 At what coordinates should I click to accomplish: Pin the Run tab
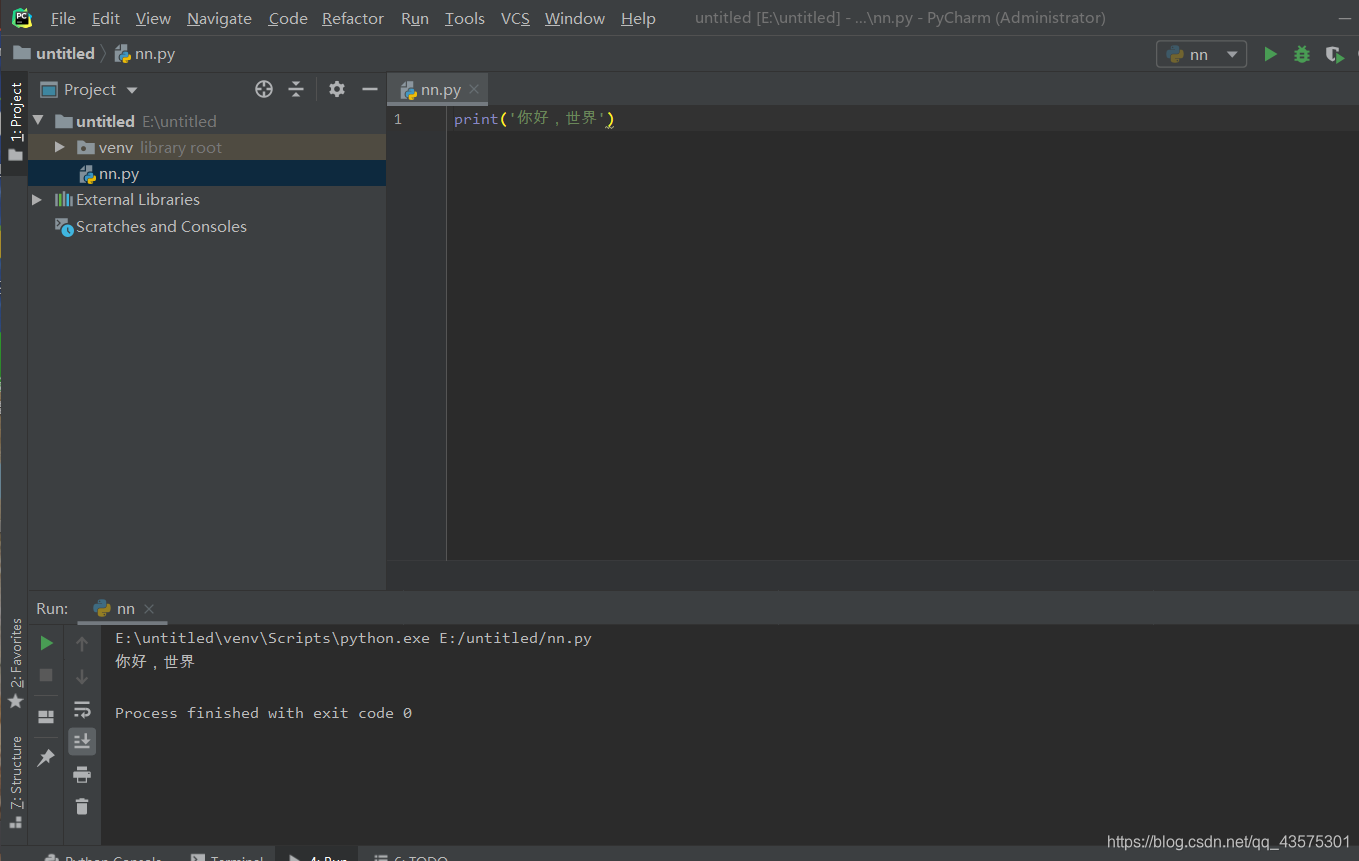pyautogui.click(x=46, y=758)
